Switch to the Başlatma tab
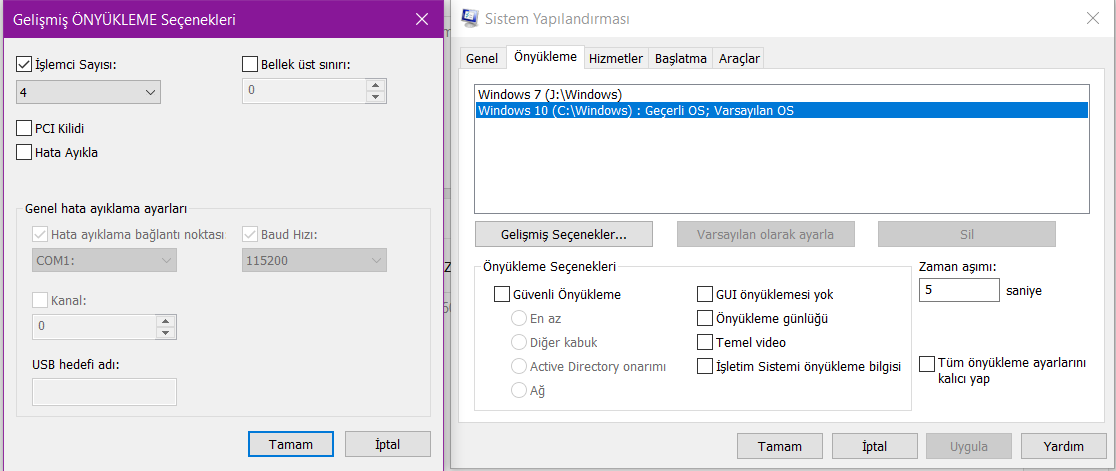 click(x=681, y=59)
